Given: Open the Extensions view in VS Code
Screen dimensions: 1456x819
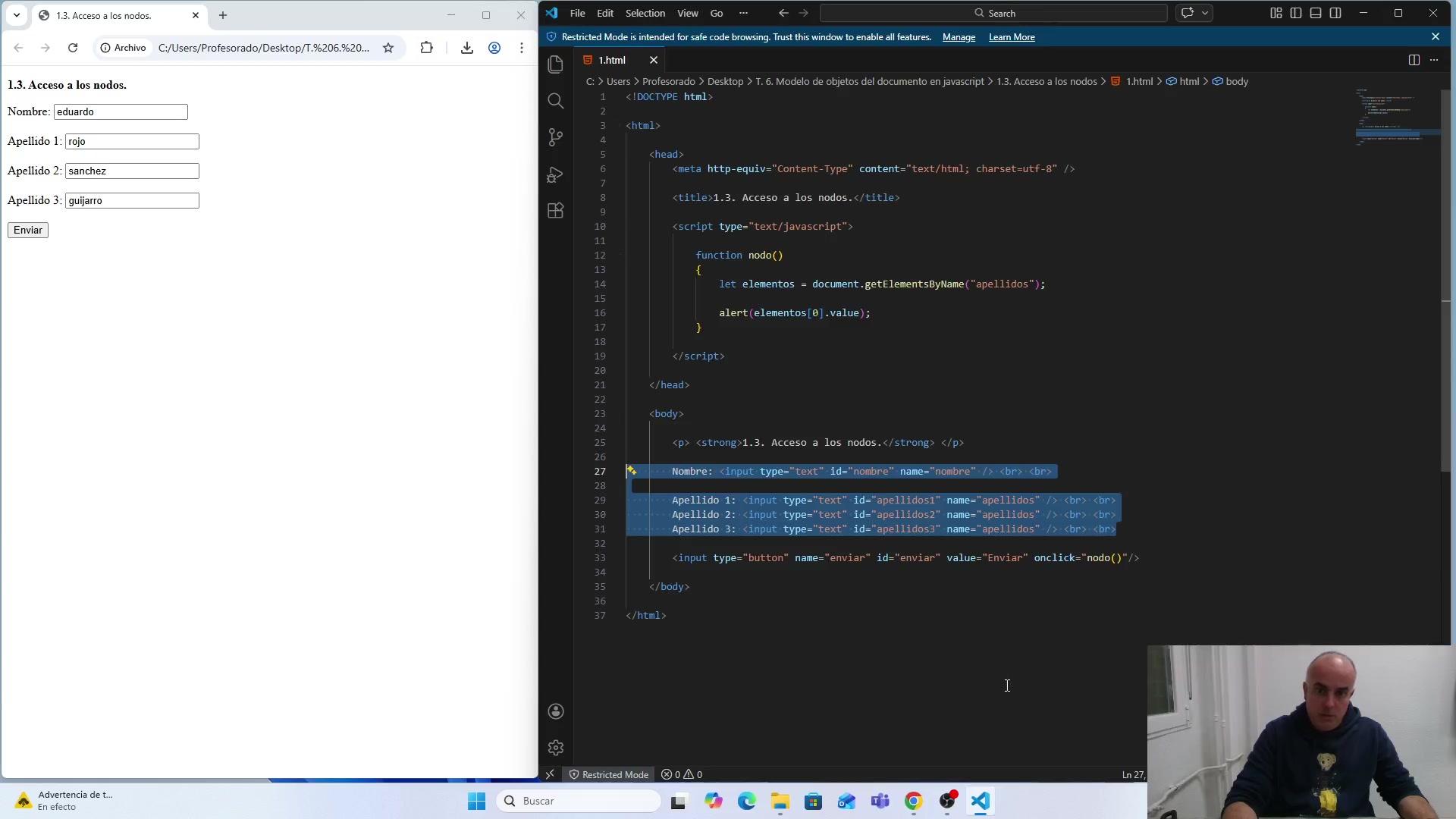Looking at the screenshot, I should click(556, 211).
